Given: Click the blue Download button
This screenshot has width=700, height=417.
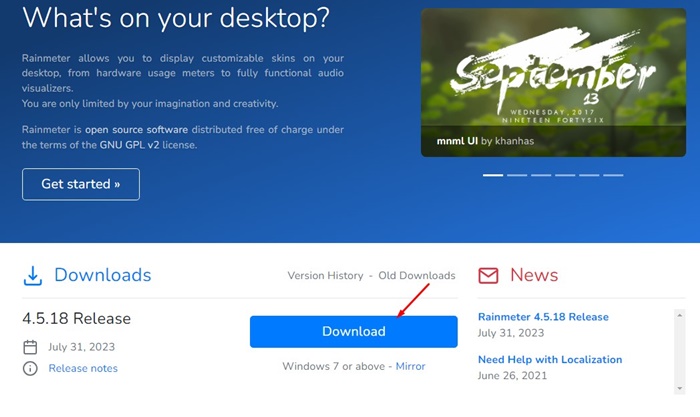Looking at the screenshot, I should tap(354, 332).
